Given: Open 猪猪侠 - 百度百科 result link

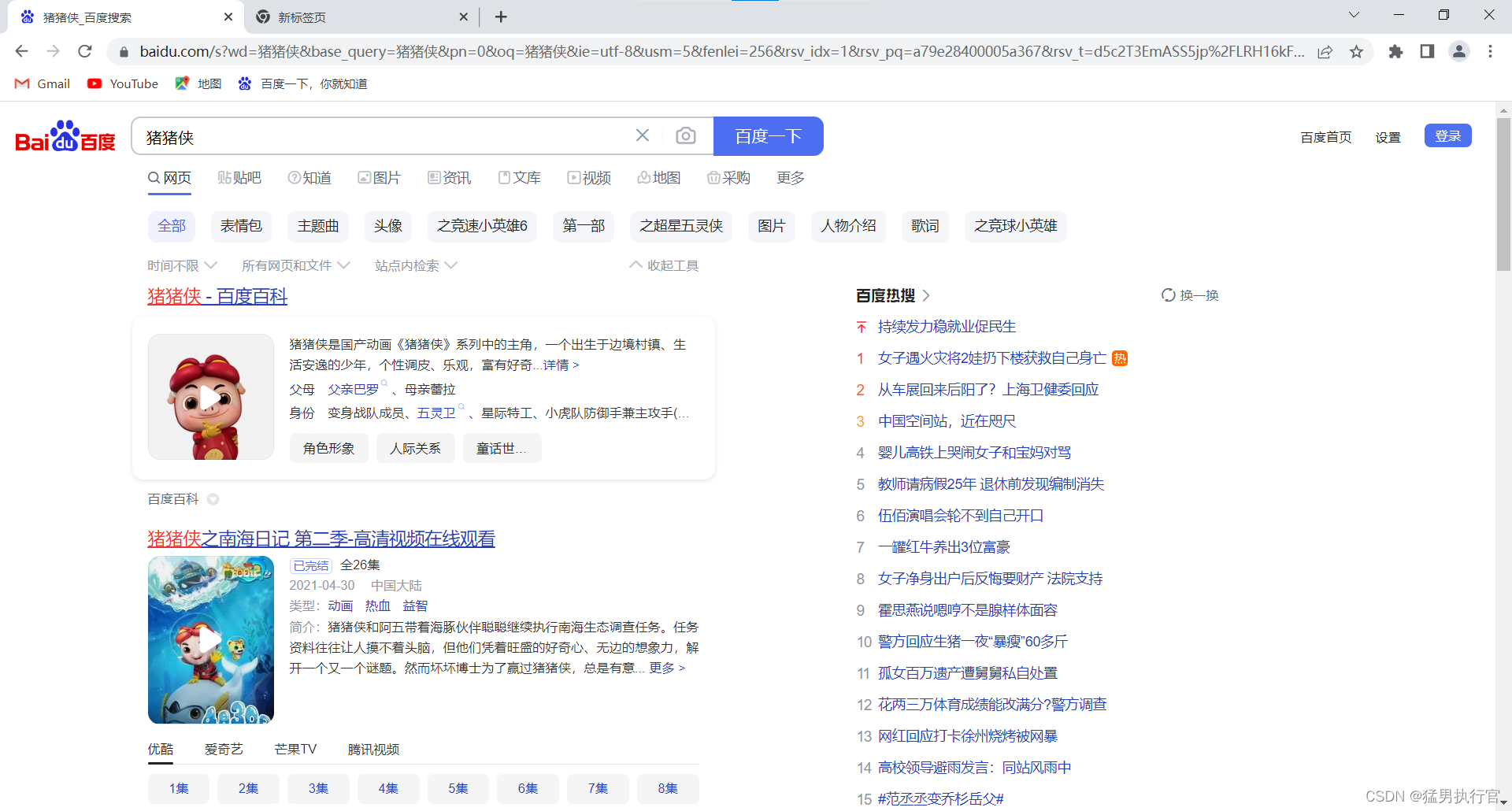Looking at the screenshot, I should (217, 296).
